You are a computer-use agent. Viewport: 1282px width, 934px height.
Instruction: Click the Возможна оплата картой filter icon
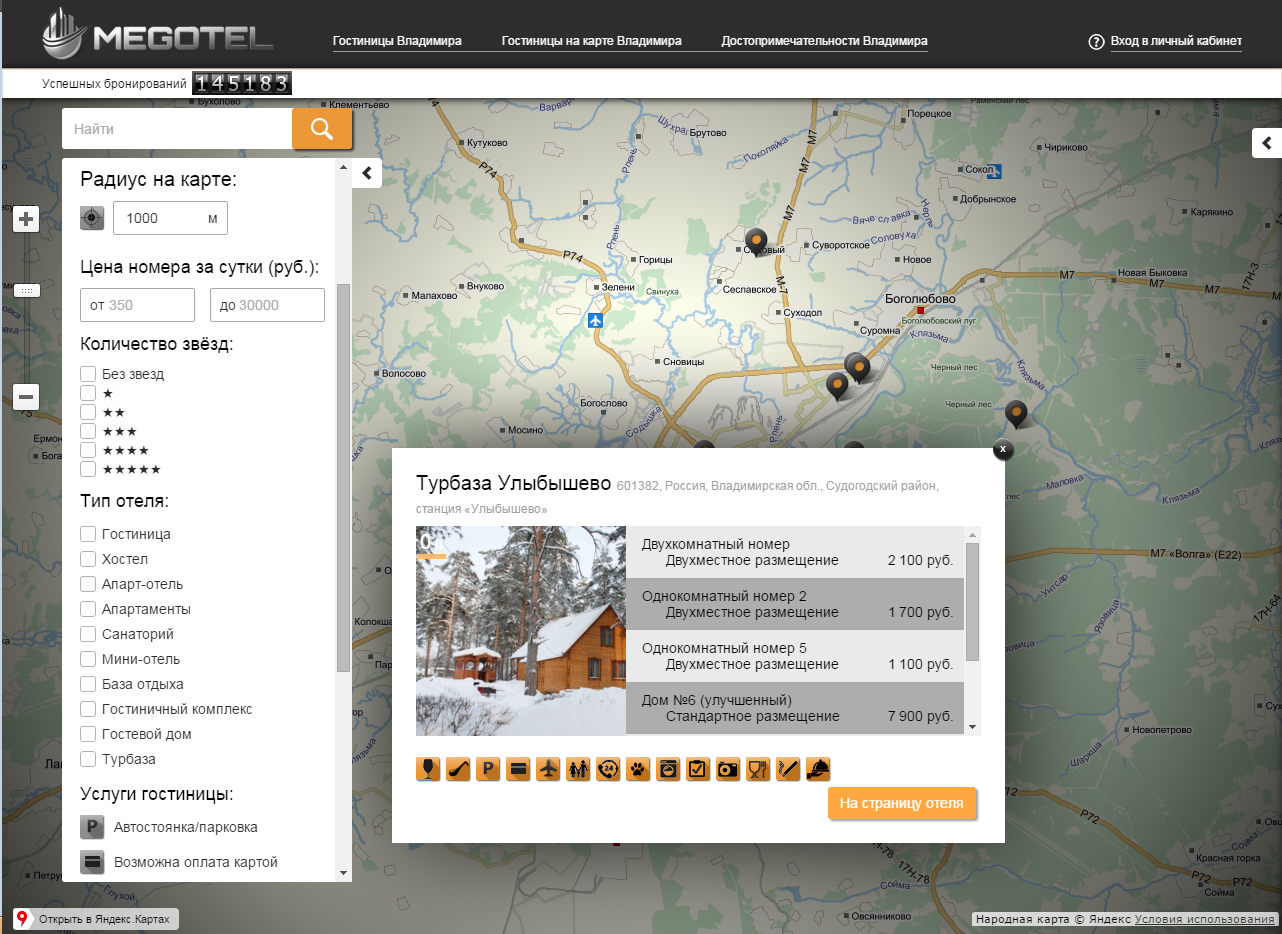92,861
